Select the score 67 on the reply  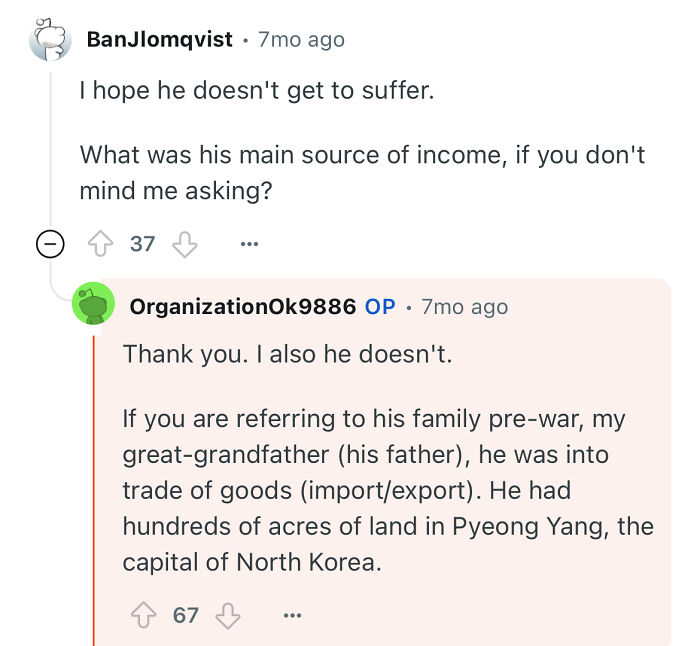tap(186, 615)
